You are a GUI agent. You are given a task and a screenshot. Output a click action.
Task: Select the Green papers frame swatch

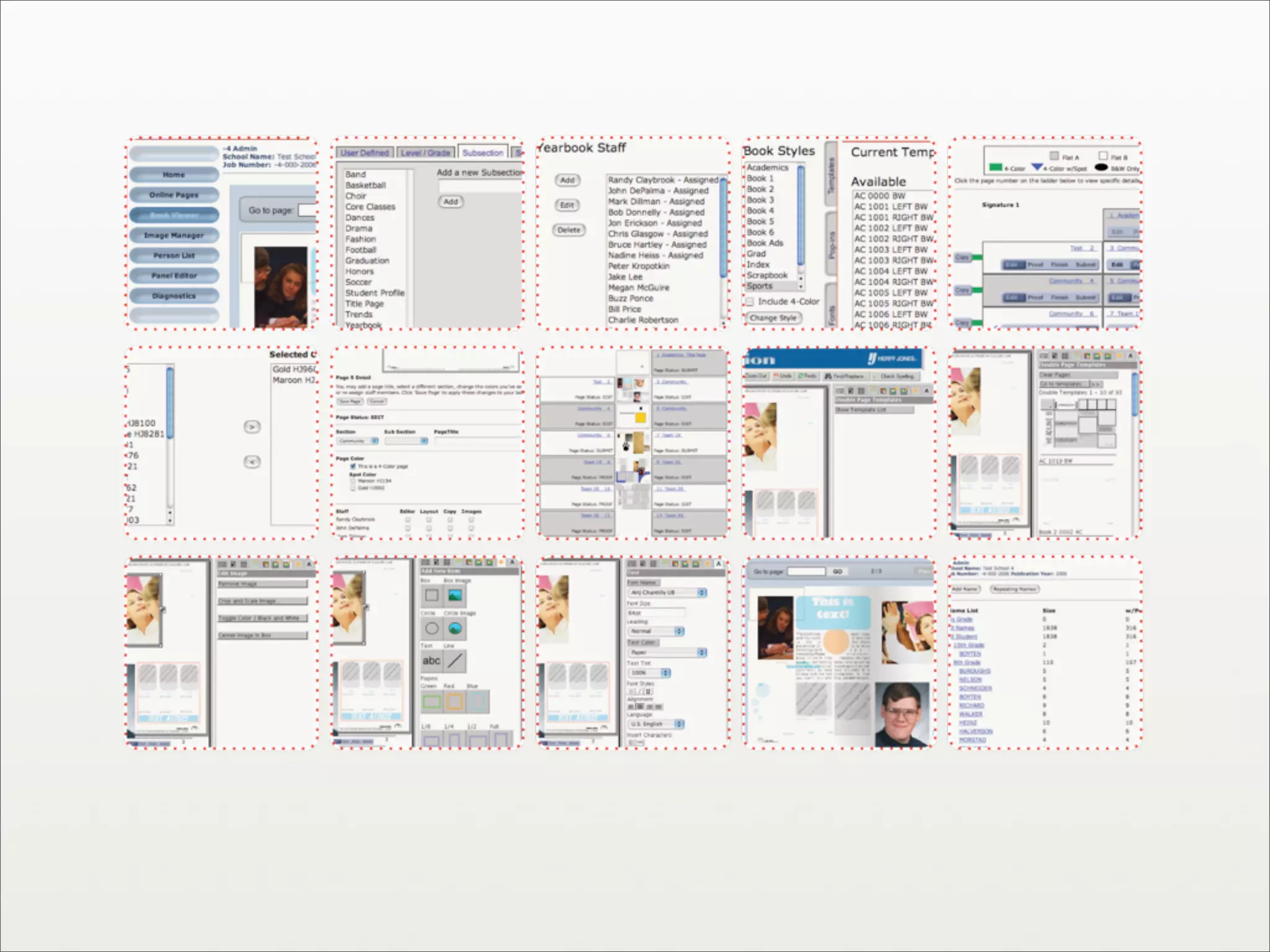point(432,702)
